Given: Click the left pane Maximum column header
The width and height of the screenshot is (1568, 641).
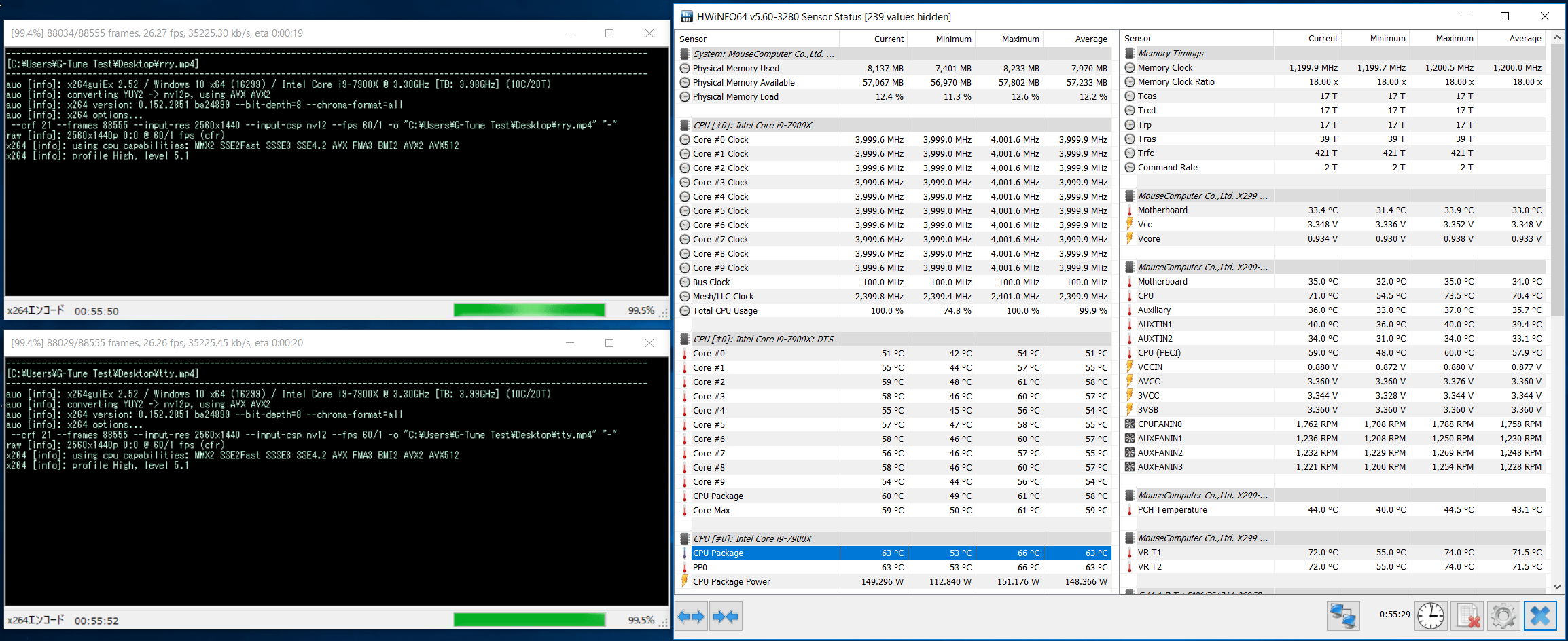Looking at the screenshot, I should click(1010, 39).
